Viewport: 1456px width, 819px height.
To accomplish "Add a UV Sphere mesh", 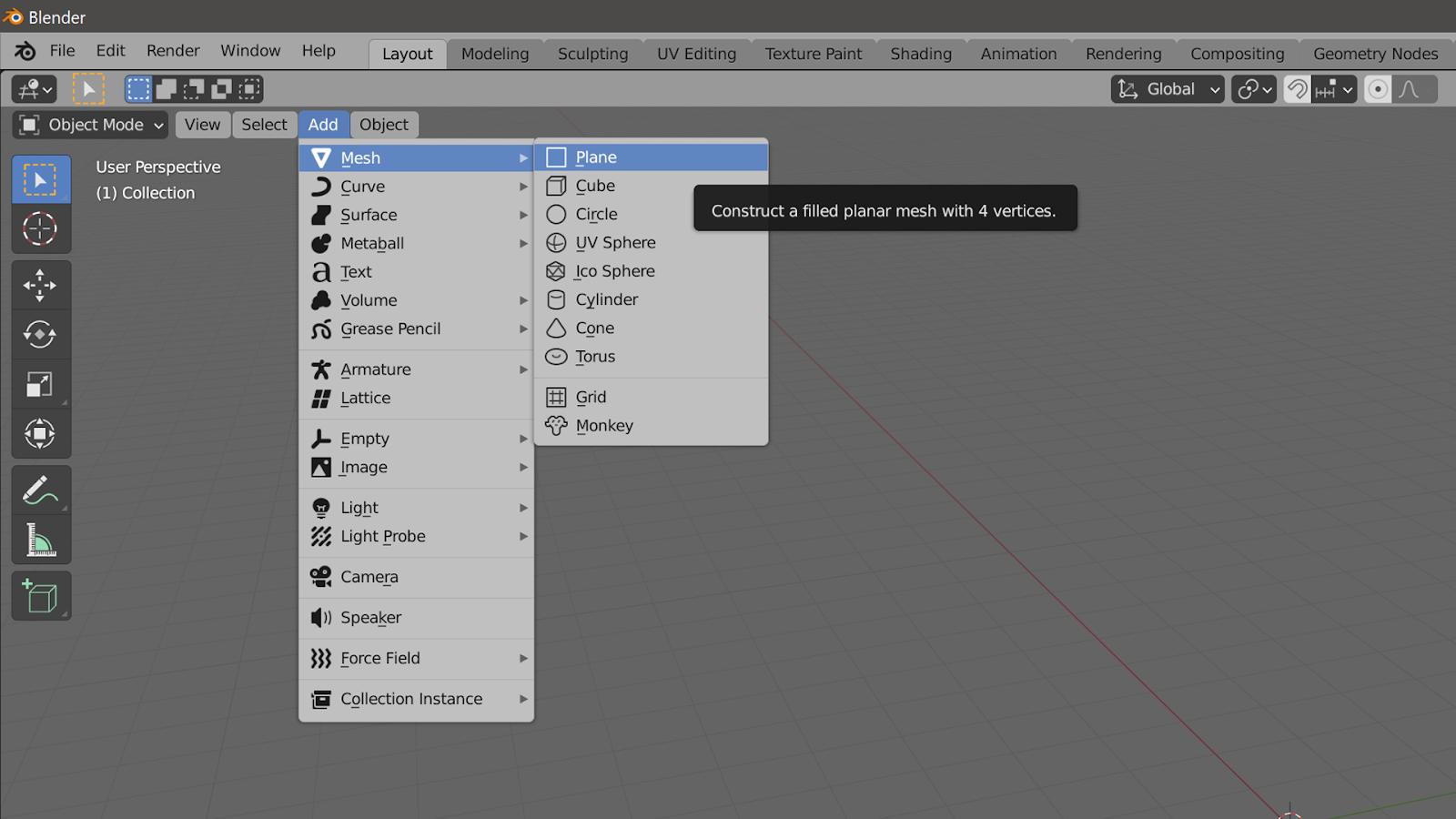I will [652, 243].
